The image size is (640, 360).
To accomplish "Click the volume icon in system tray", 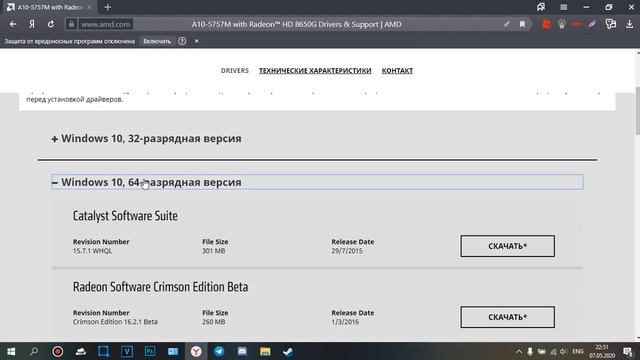I will coord(563,351).
